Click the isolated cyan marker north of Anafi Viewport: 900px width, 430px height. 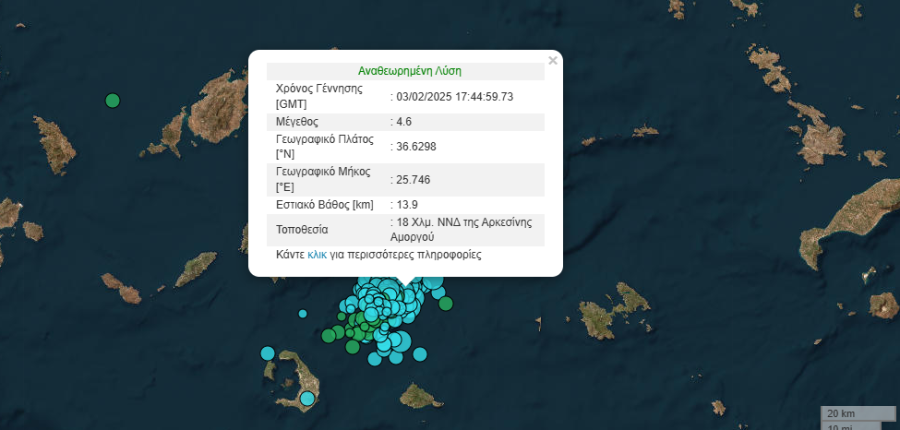(x=420, y=354)
